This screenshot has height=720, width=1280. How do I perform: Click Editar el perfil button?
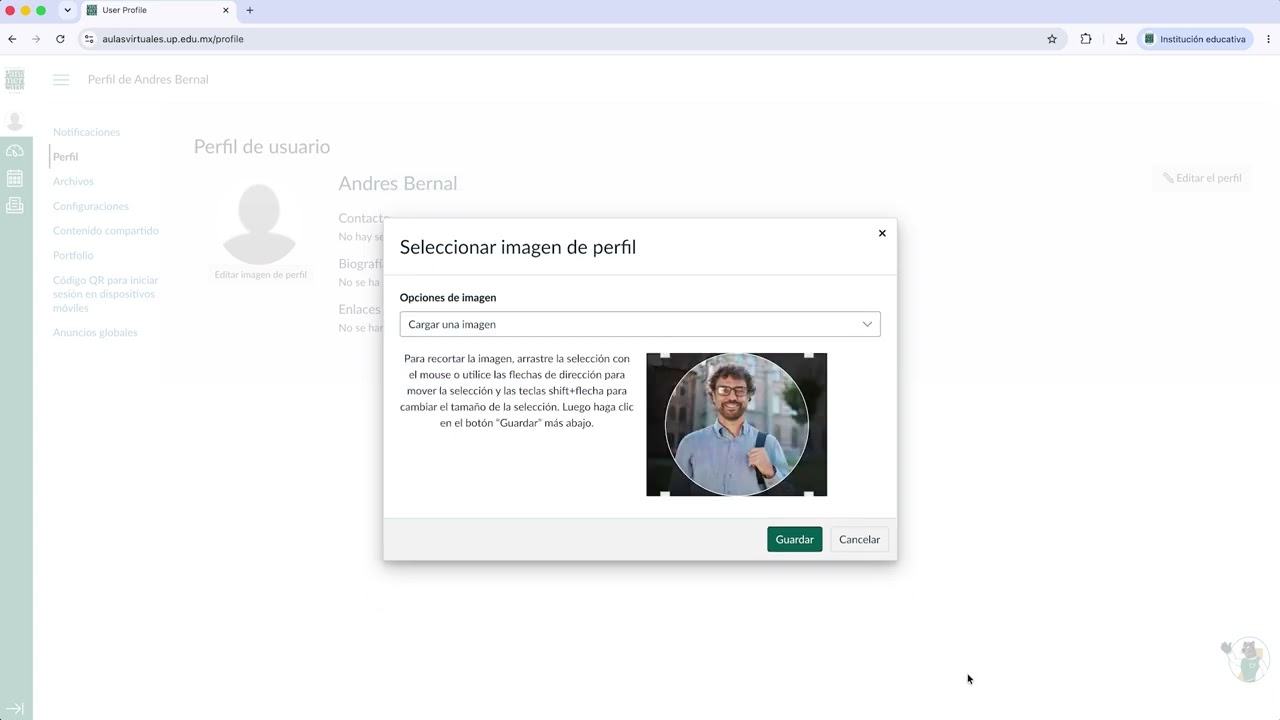tap(1202, 178)
